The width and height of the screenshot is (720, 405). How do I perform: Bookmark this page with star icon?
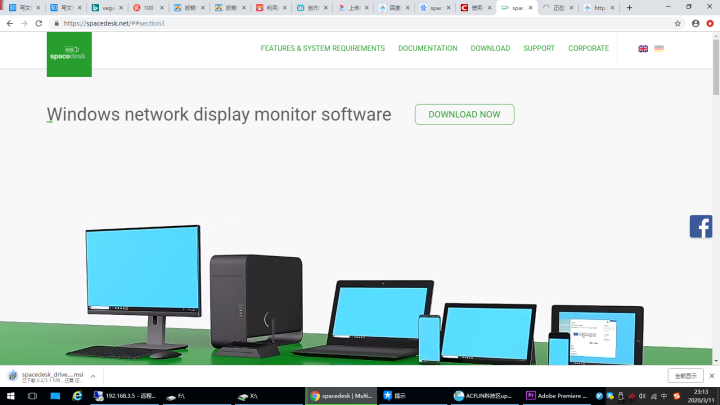click(677, 23)
